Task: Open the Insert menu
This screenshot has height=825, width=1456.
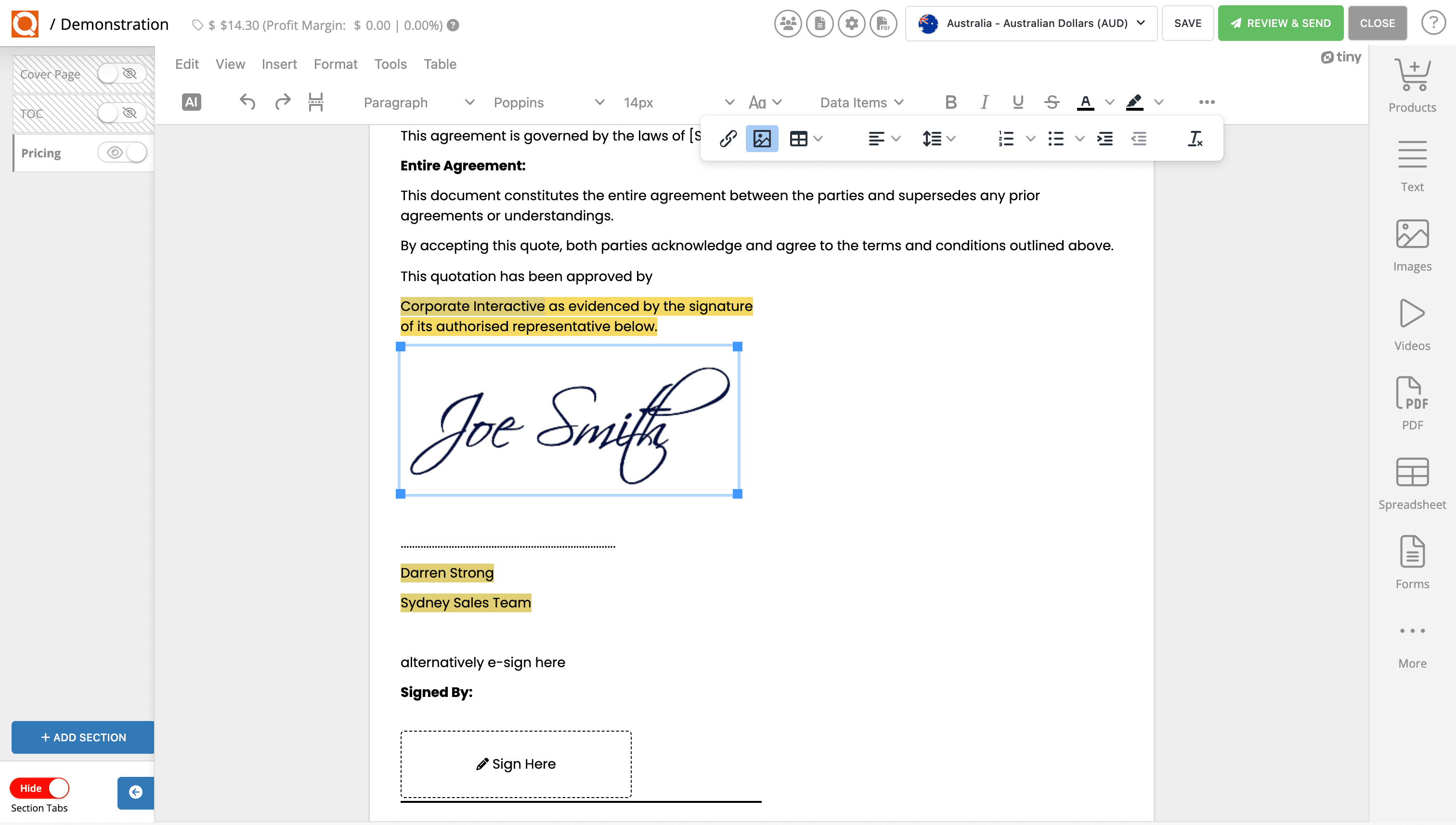Action: (279, 64)
